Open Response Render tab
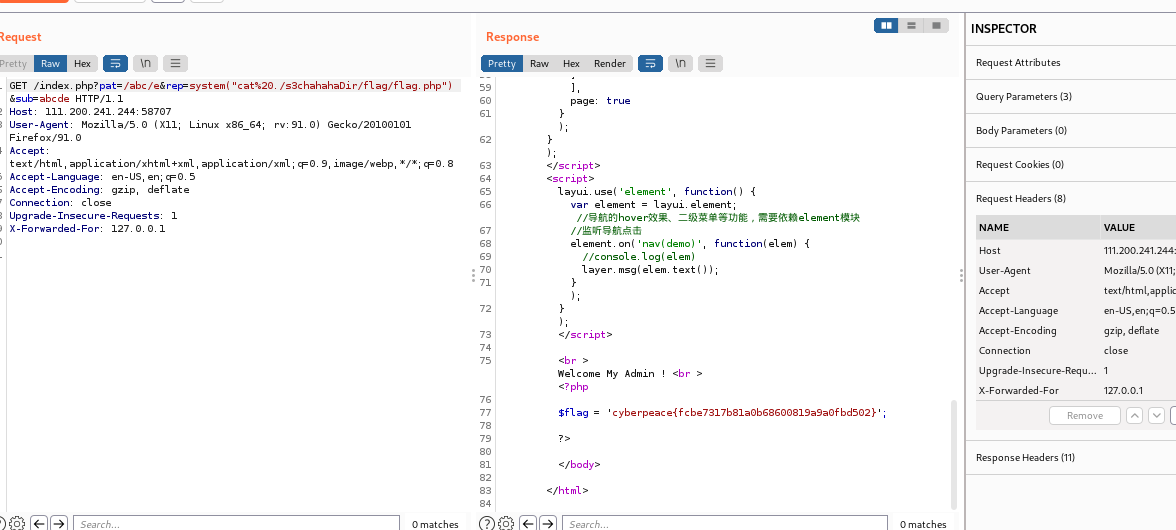The image size is (1176, 530). click(x=610, y=64)
